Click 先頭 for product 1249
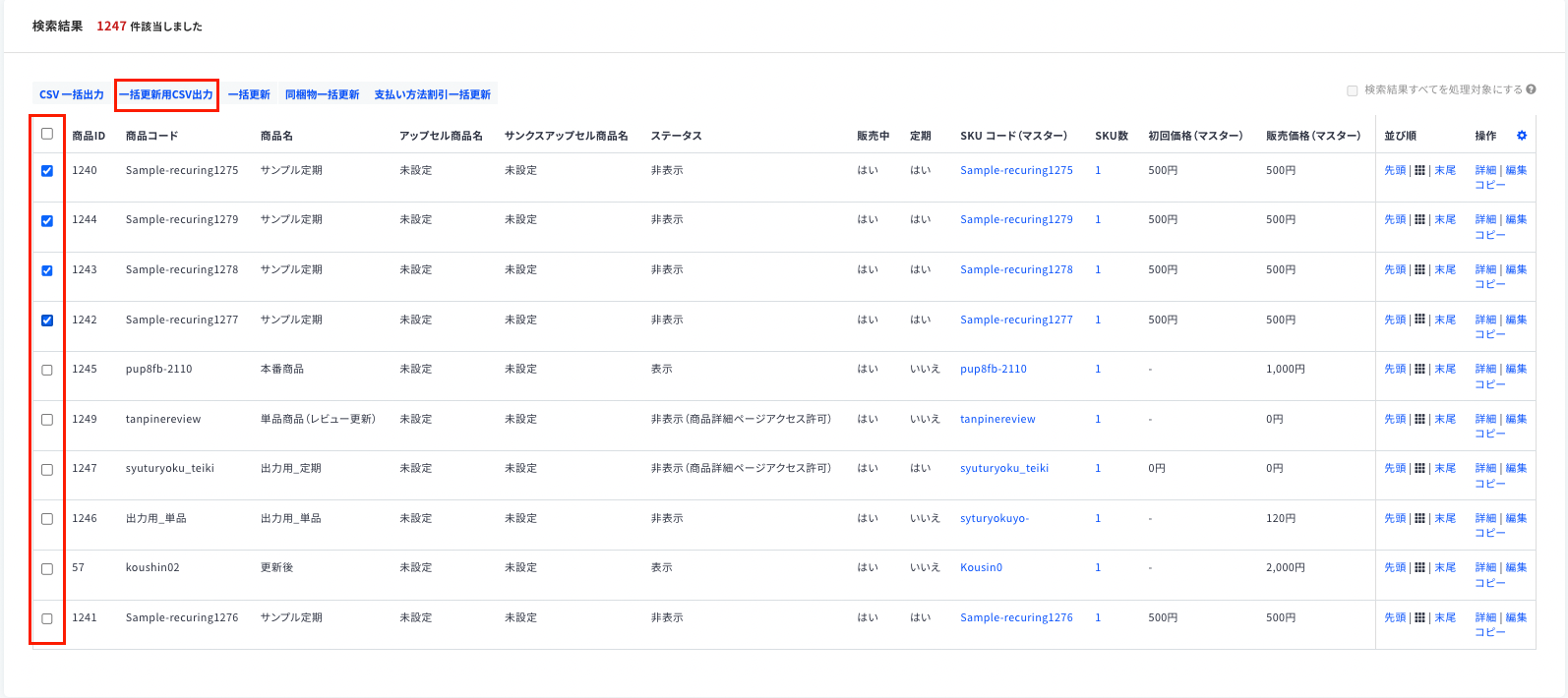 [1395, 419]
